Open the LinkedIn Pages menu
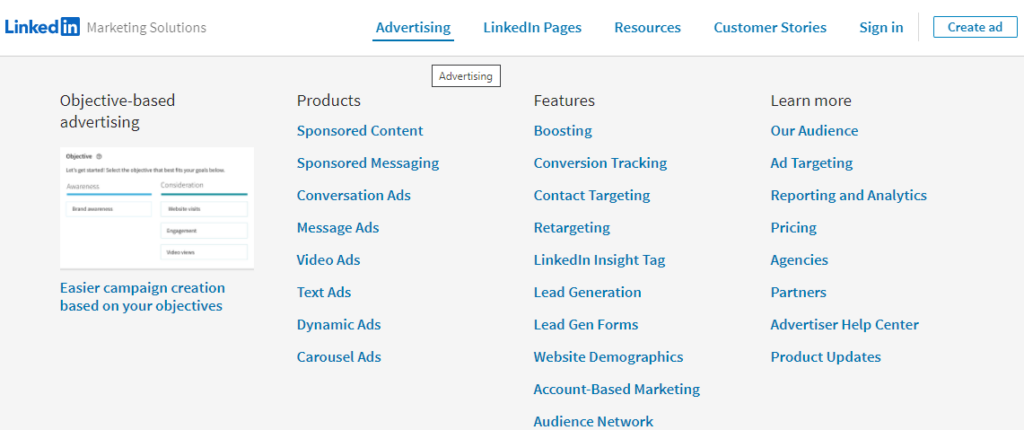 (532, 27)
